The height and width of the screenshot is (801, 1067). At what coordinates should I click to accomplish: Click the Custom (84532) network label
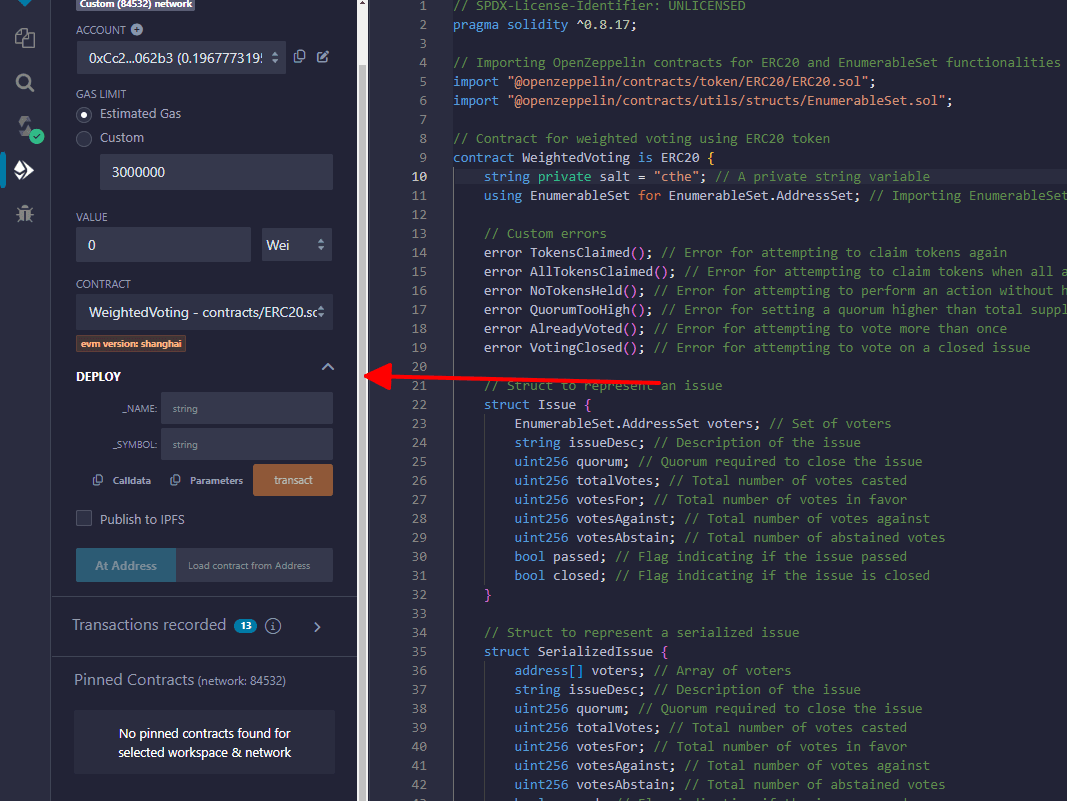click(135, 5)
